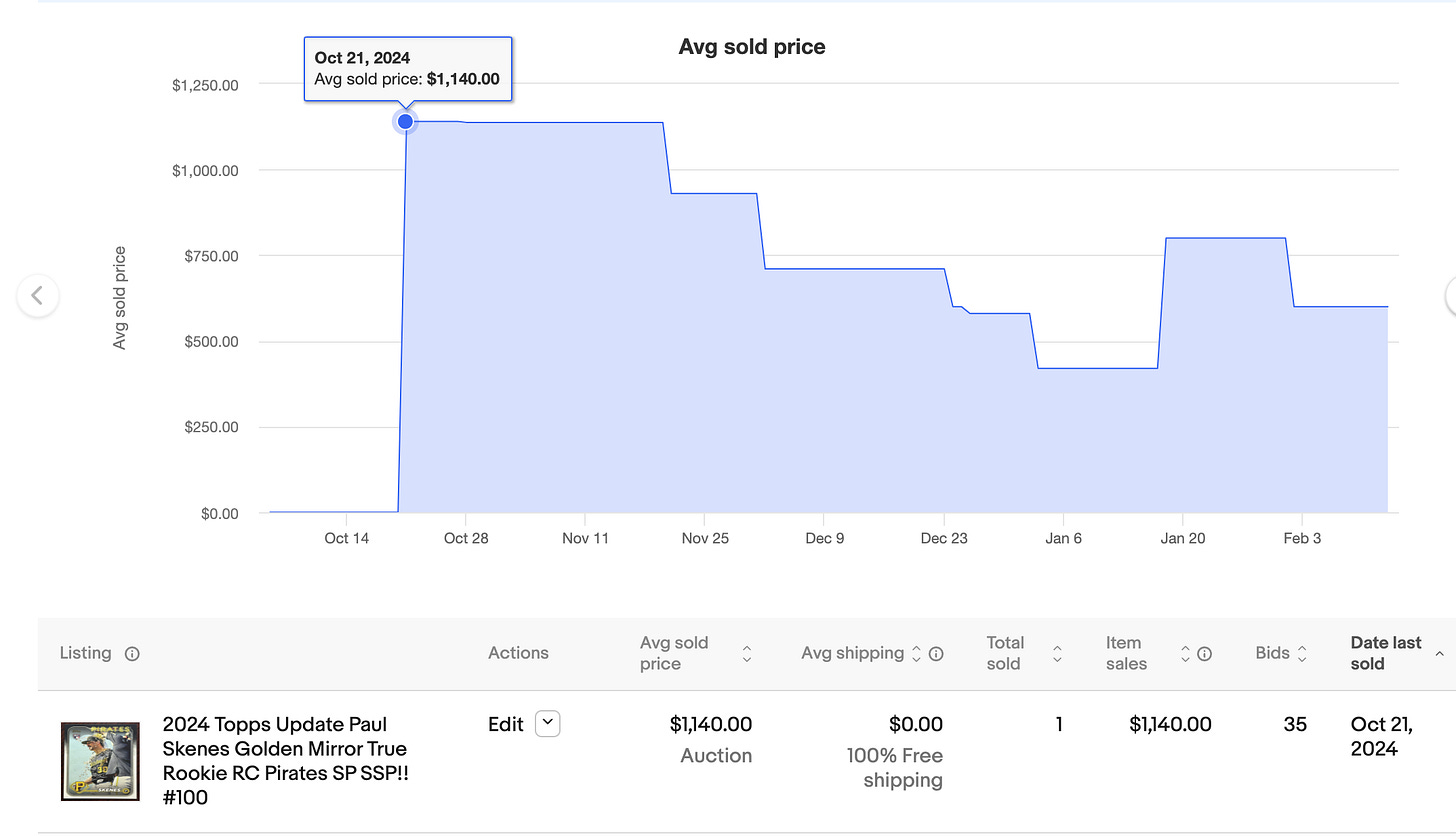Click the $750.00 y-axis label
The width and height of the screenshot is (1456, 836).
tap(209, 256)
